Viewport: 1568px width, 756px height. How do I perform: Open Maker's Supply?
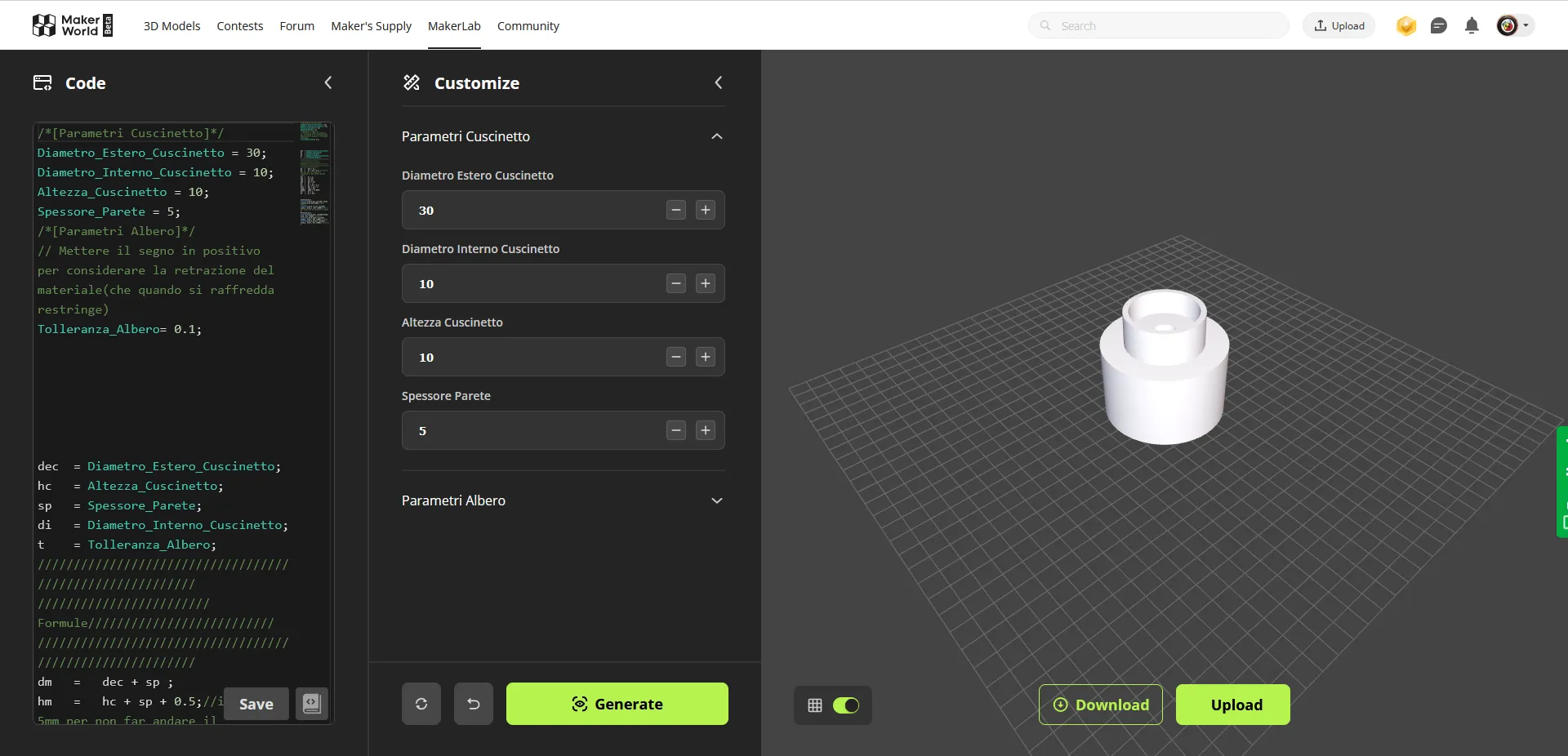tap(372, 26)
